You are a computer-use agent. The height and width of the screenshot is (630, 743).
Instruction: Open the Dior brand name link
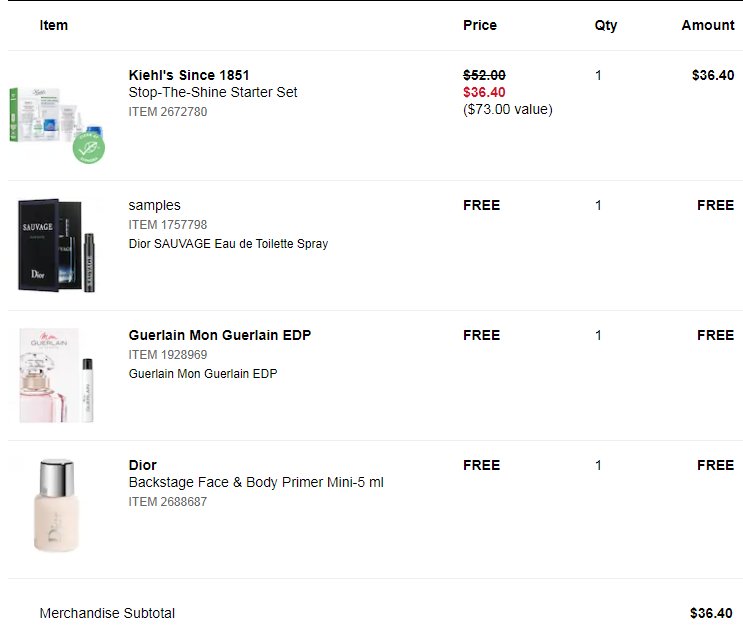pos(143,465)
